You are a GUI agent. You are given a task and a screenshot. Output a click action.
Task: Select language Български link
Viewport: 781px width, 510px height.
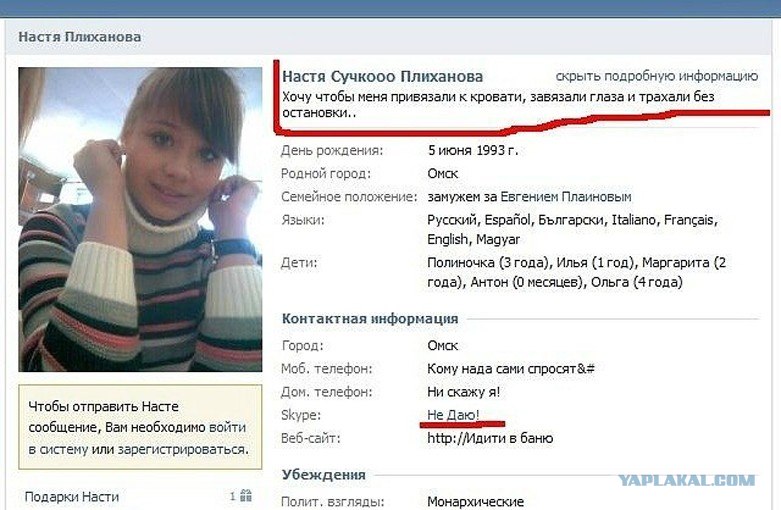coord(571,220)
